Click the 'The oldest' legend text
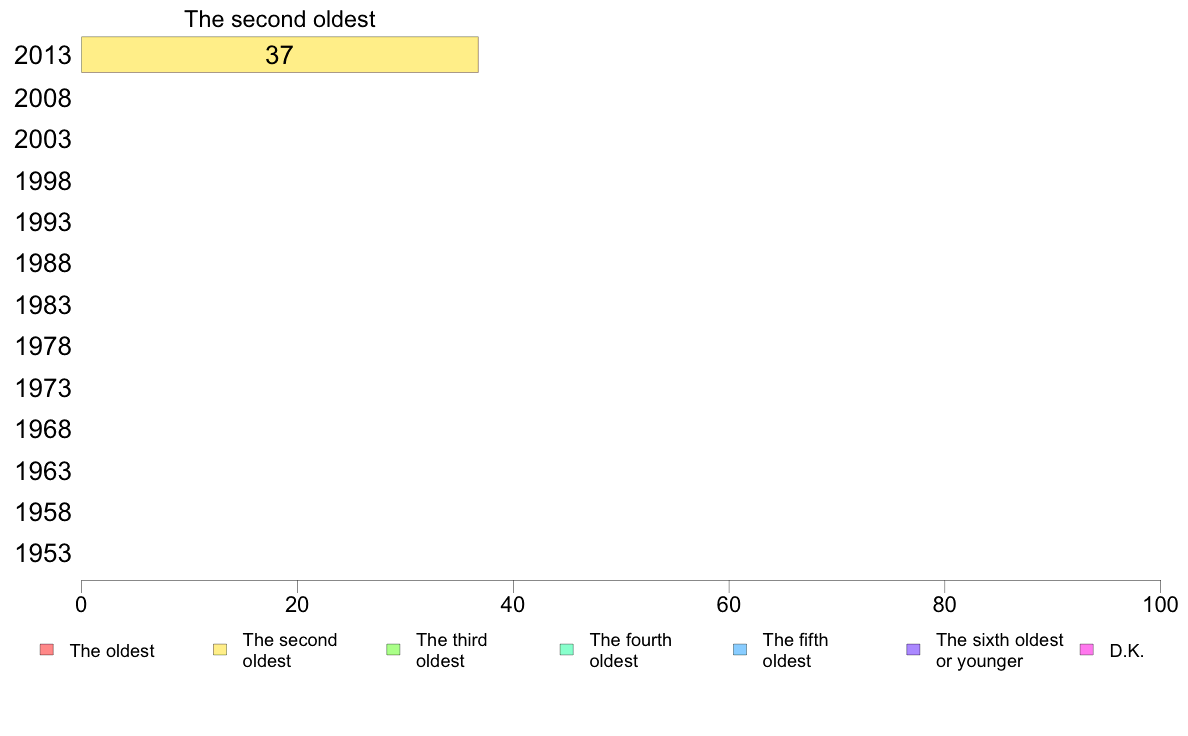The width and height of the screenshot is (1188, 736). tap(112, 651)
